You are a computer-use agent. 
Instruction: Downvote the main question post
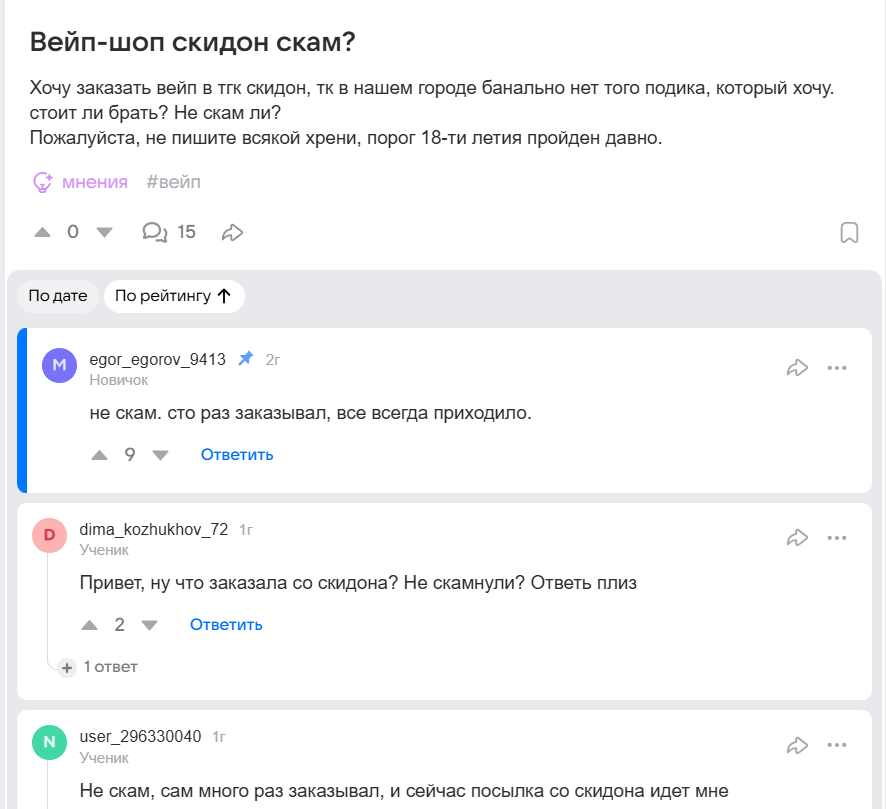104,233
